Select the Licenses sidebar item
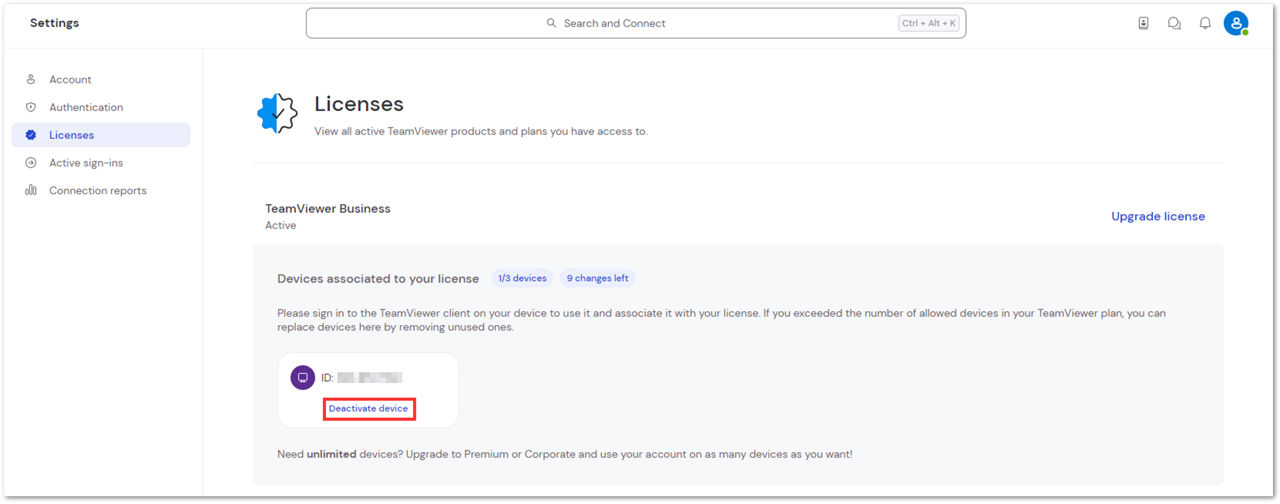 (100, 135)
